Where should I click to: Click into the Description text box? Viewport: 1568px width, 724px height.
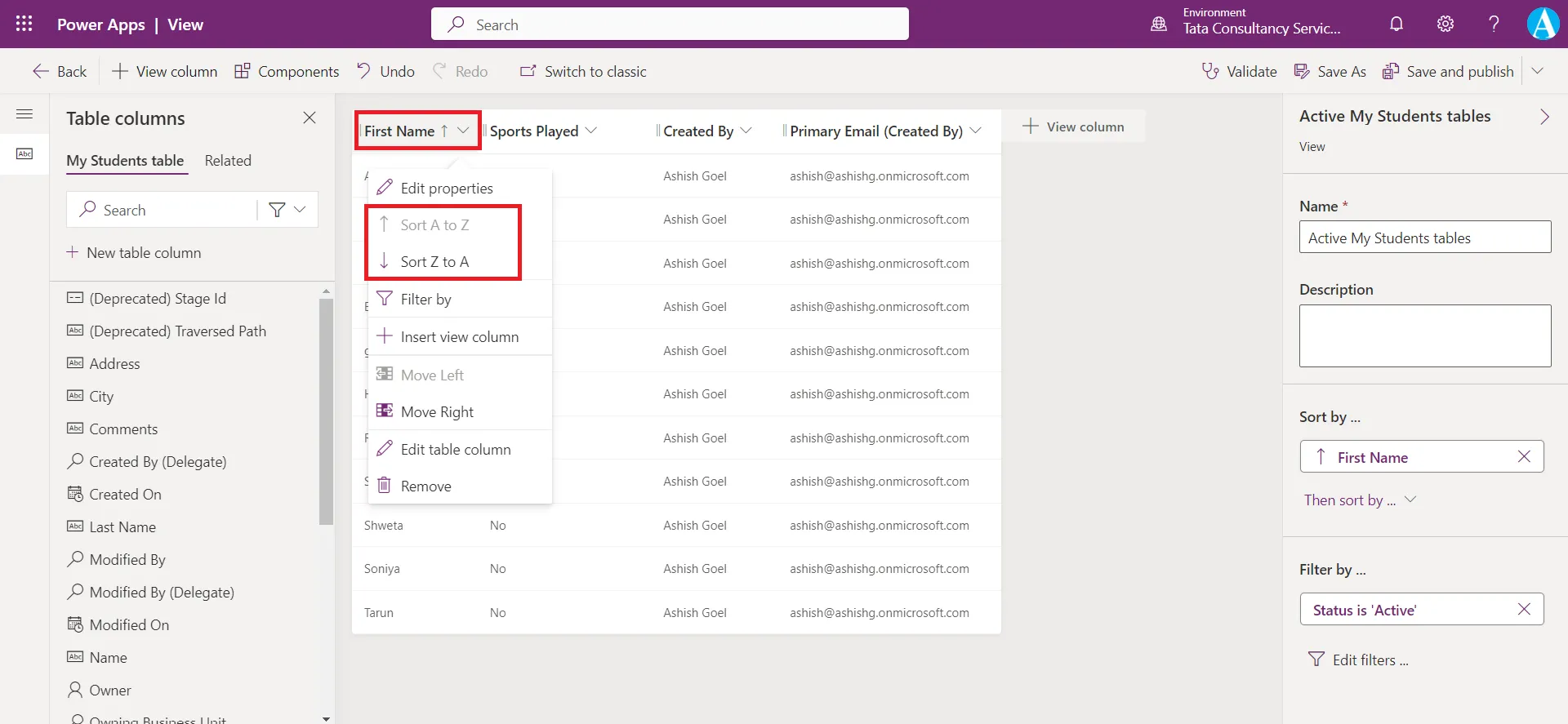pos(1425,335)
